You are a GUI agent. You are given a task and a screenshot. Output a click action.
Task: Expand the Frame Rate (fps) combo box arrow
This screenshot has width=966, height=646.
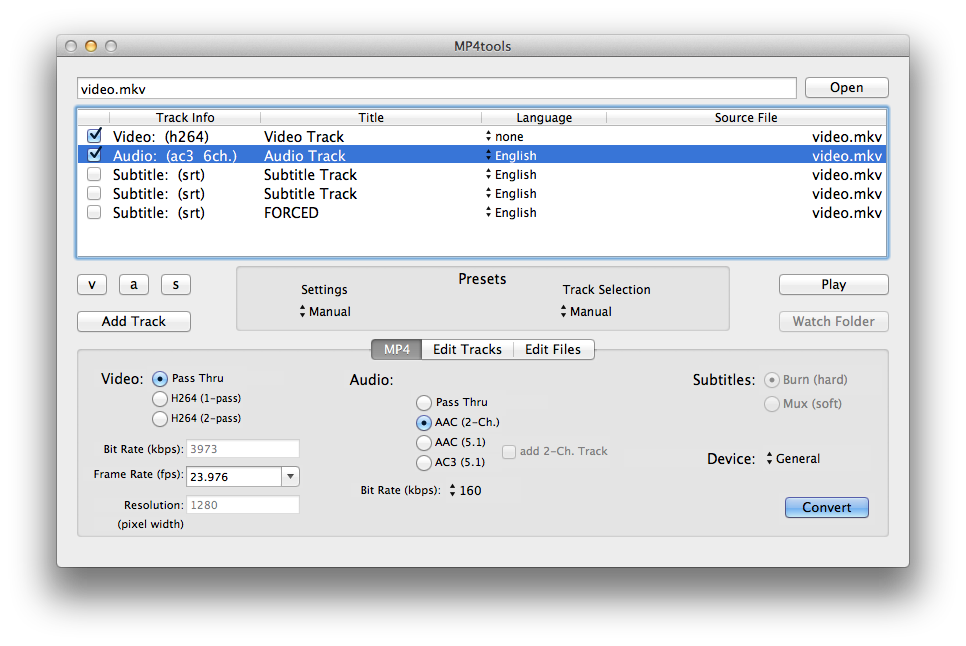point(290,477)
